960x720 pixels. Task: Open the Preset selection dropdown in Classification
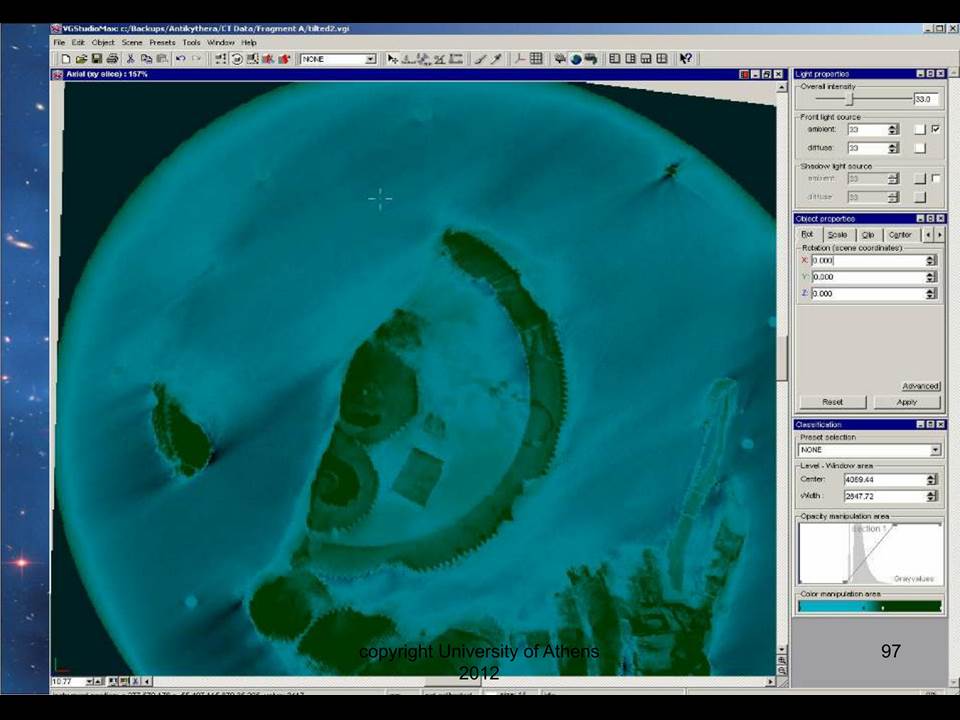935,450
